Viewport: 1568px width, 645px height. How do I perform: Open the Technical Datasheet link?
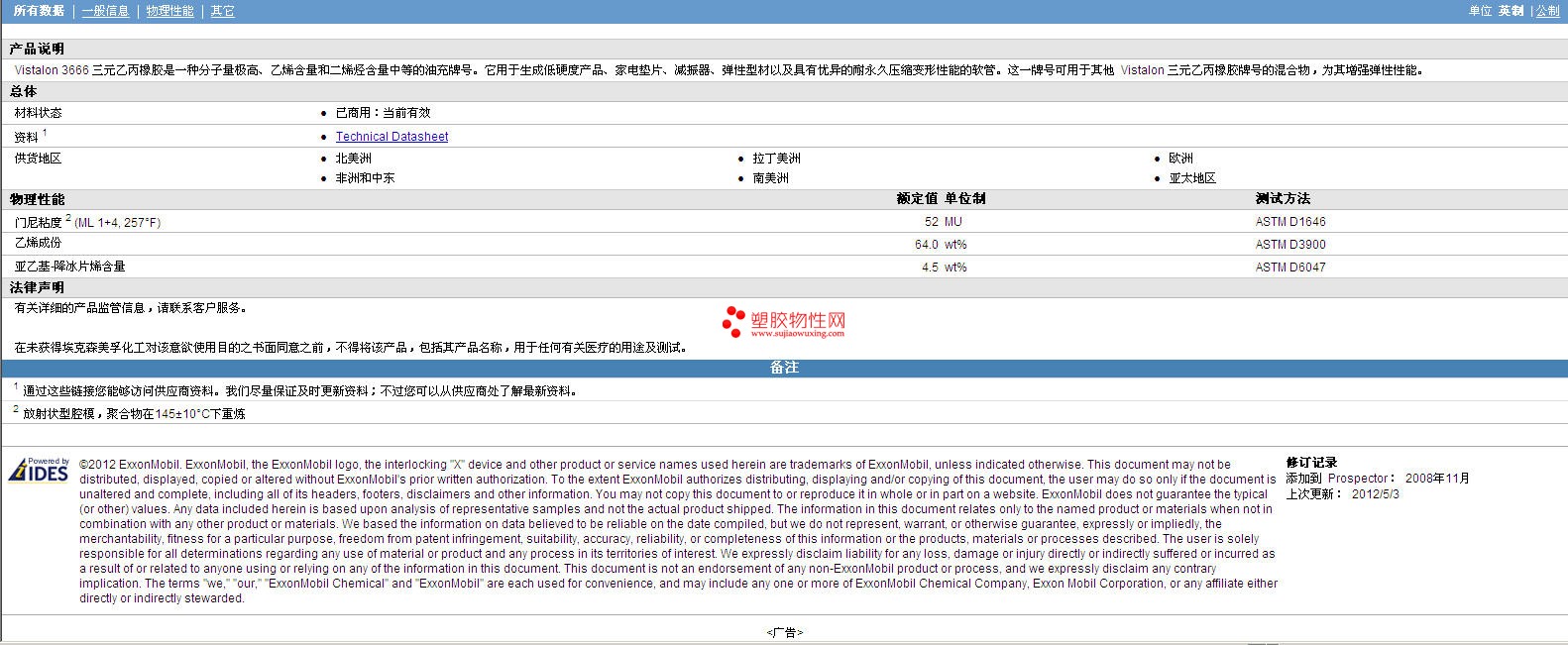[392, 137]
